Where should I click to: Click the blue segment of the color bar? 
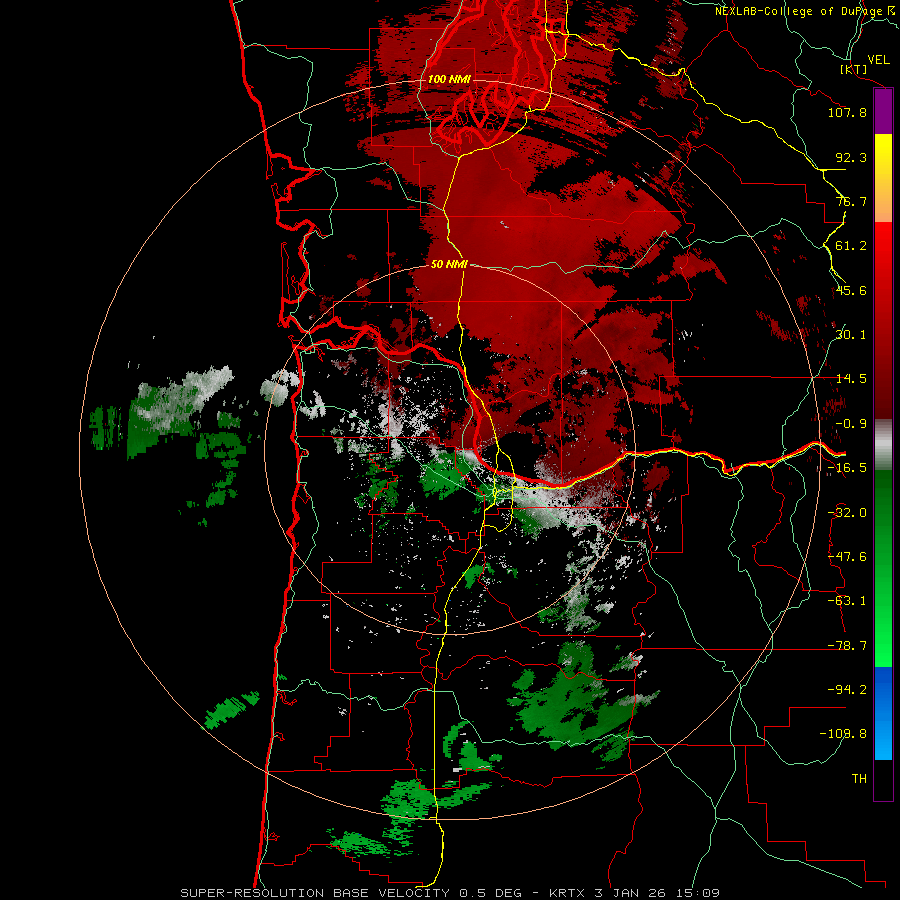[883, 713]
